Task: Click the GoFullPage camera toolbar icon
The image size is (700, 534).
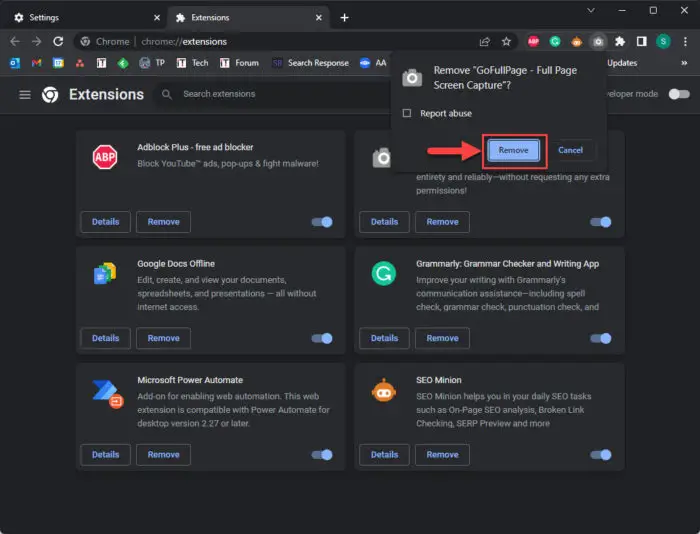Action: click(598, 42)
